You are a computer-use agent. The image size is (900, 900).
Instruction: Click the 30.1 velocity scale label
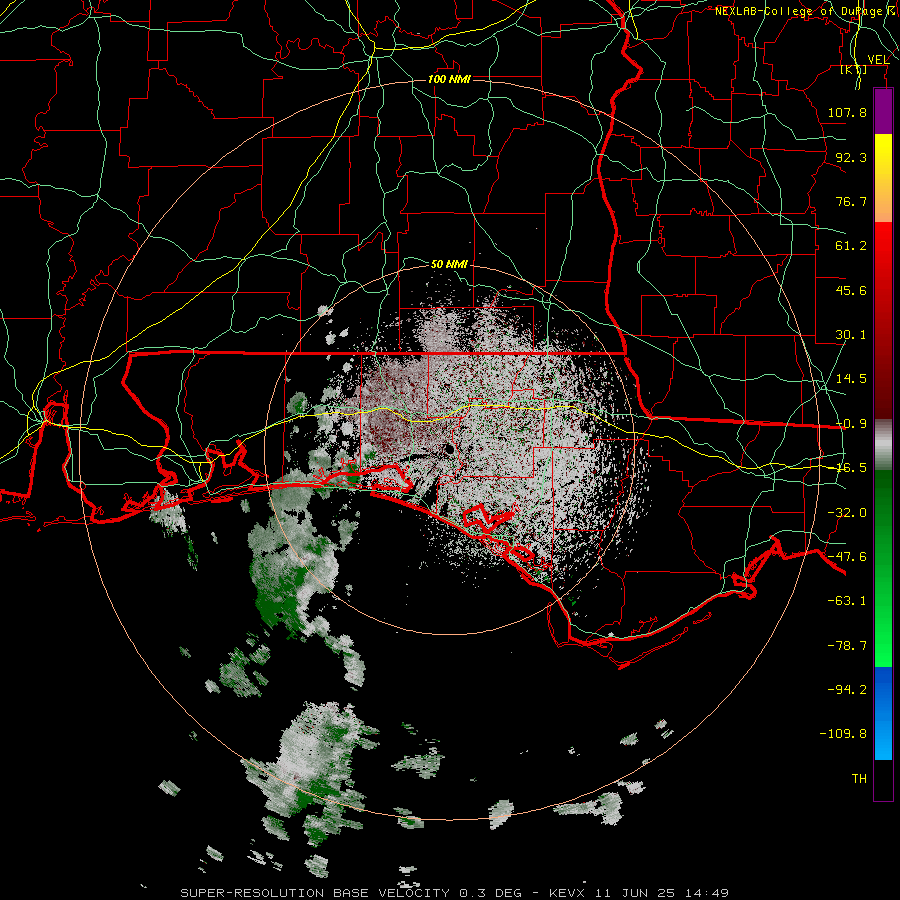click(x=851, y=335)
